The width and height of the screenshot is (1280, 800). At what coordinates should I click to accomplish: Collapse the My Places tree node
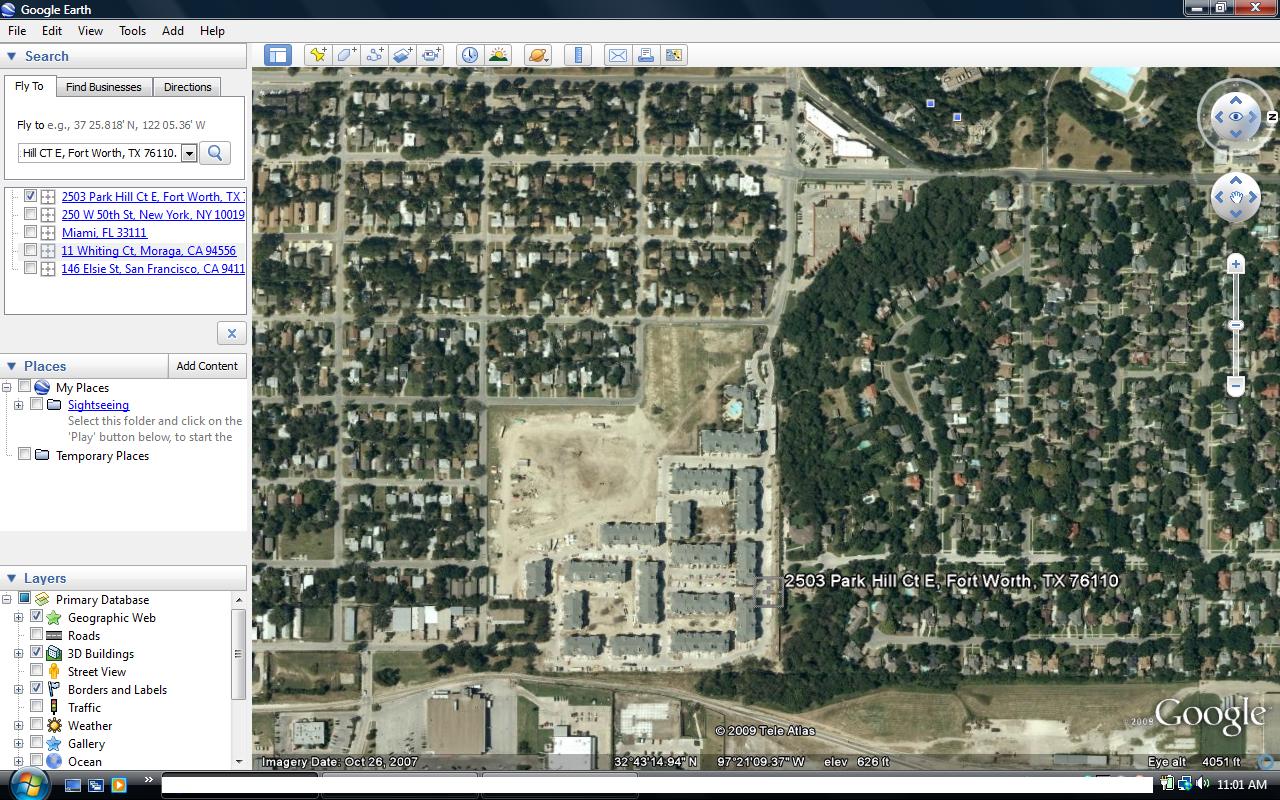(x=7, y=387)
